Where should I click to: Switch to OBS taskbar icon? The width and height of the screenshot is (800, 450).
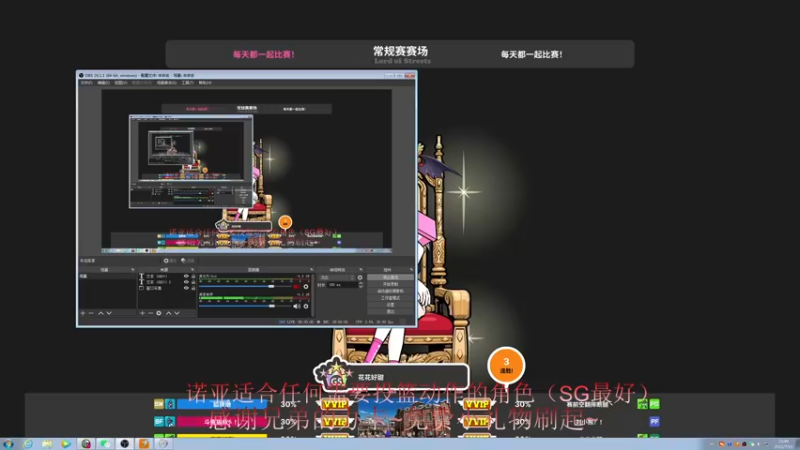pos(124,443)
